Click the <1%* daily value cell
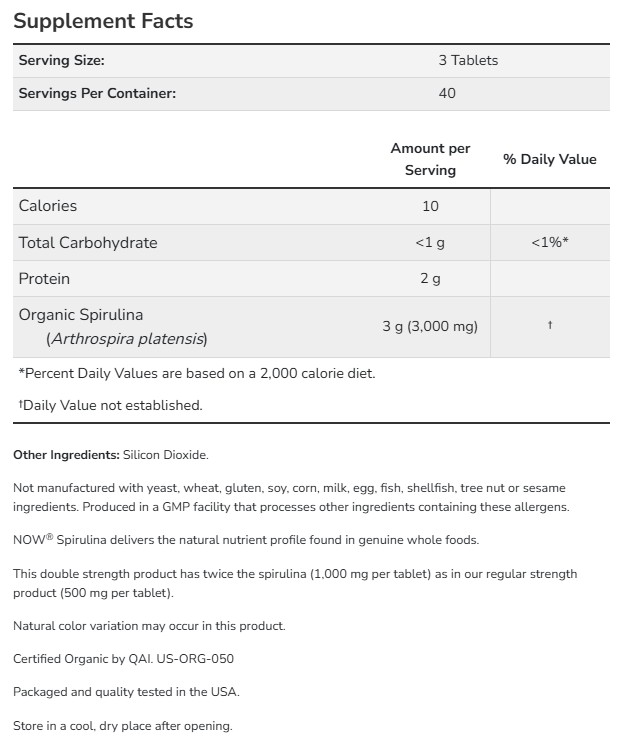621x745 pixels. tap(550, 242)
